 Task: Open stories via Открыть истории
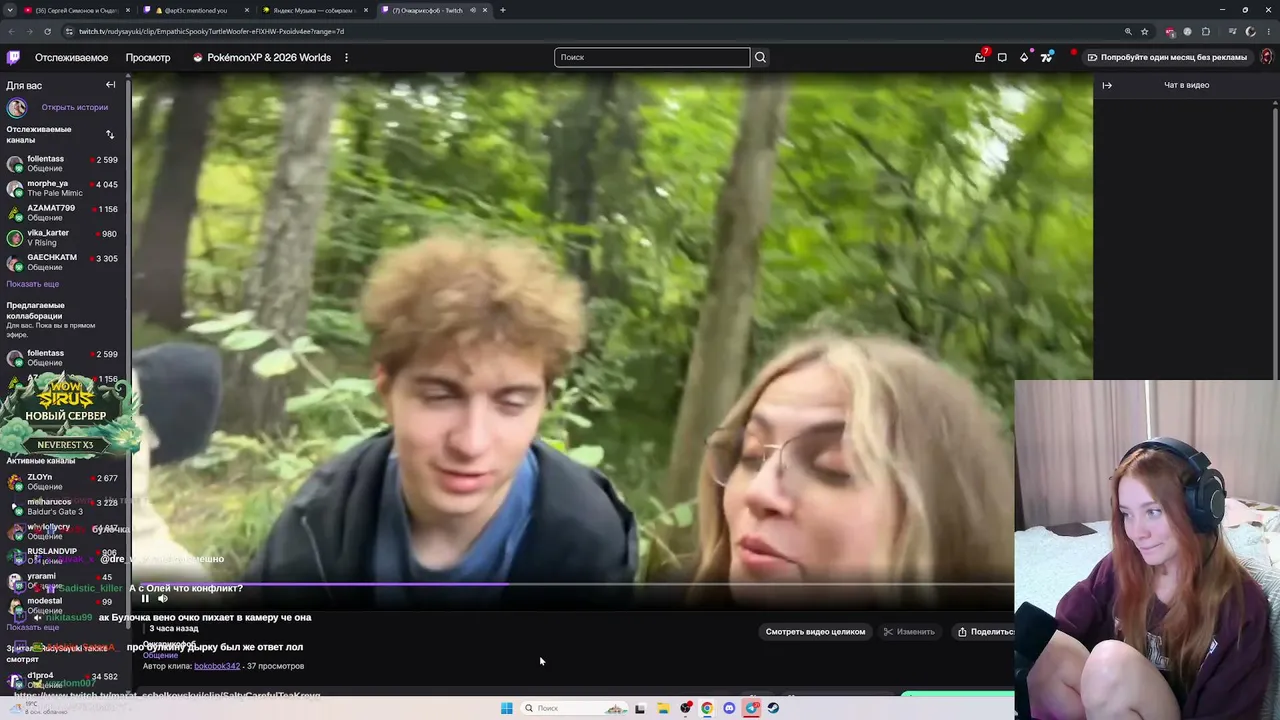(x=75, y=107)
